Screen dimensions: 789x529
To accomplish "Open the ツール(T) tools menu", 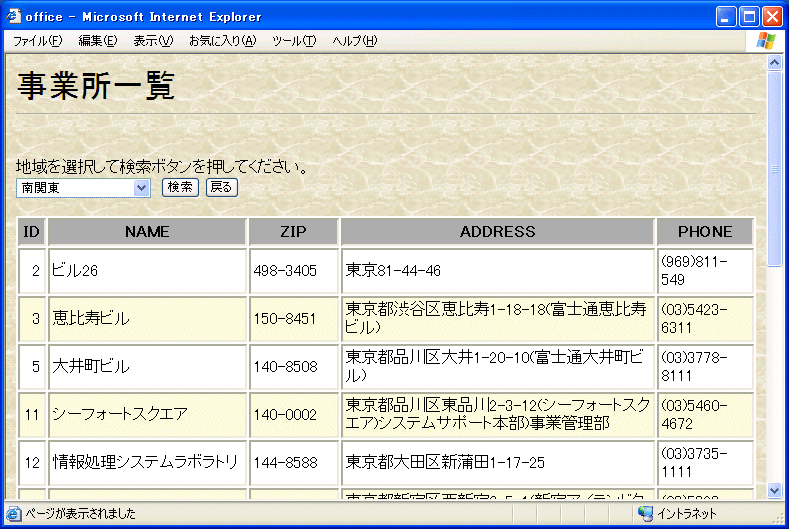I will 294,41.
